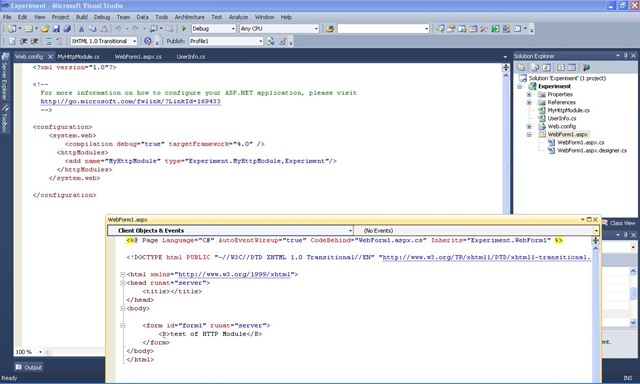Click the Open File folder icon
The width and height of the screenshot is (640, 384).
45,29
